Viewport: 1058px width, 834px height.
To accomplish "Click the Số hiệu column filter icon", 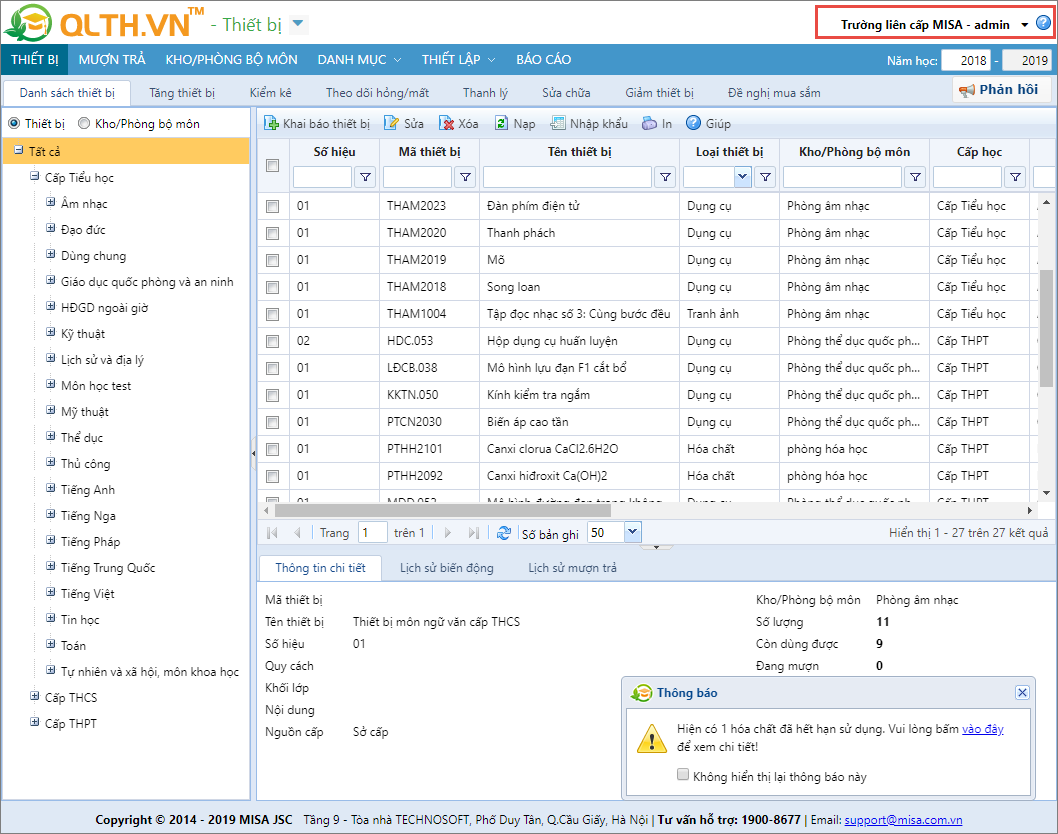I will [x=365, y=177].
